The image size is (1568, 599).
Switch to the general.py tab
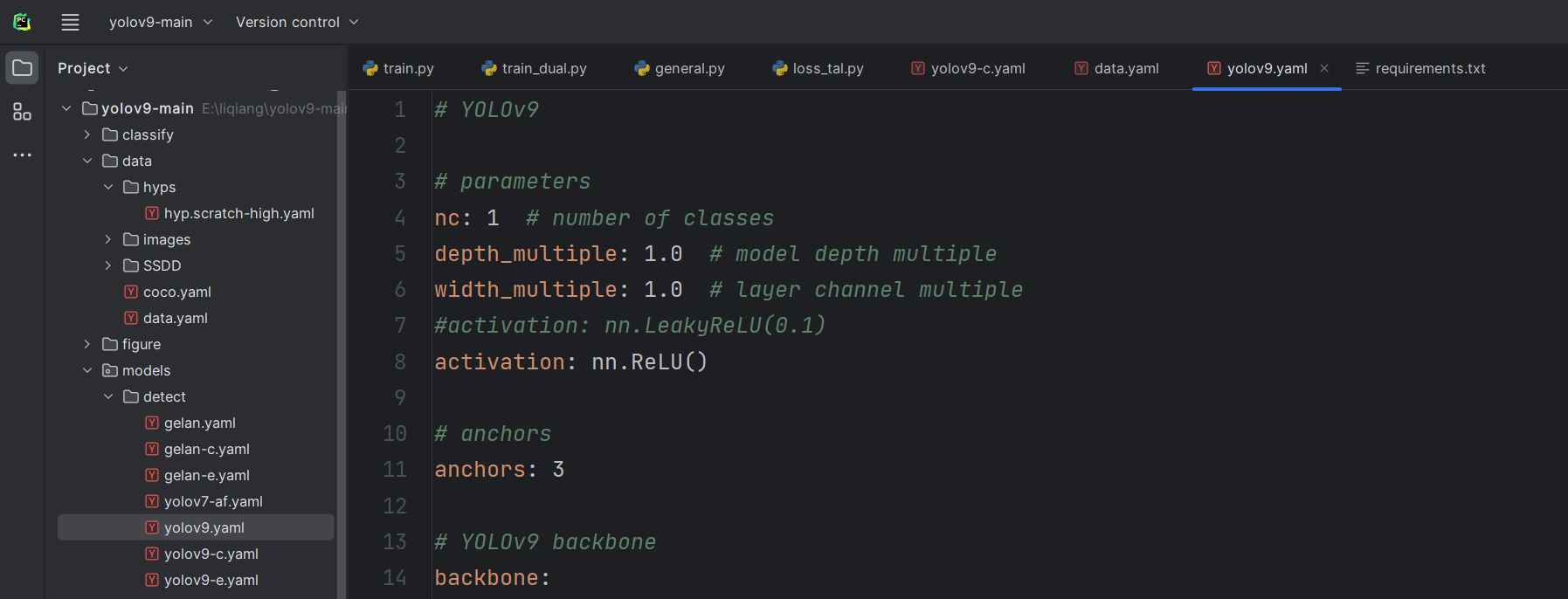pos(680,68)
